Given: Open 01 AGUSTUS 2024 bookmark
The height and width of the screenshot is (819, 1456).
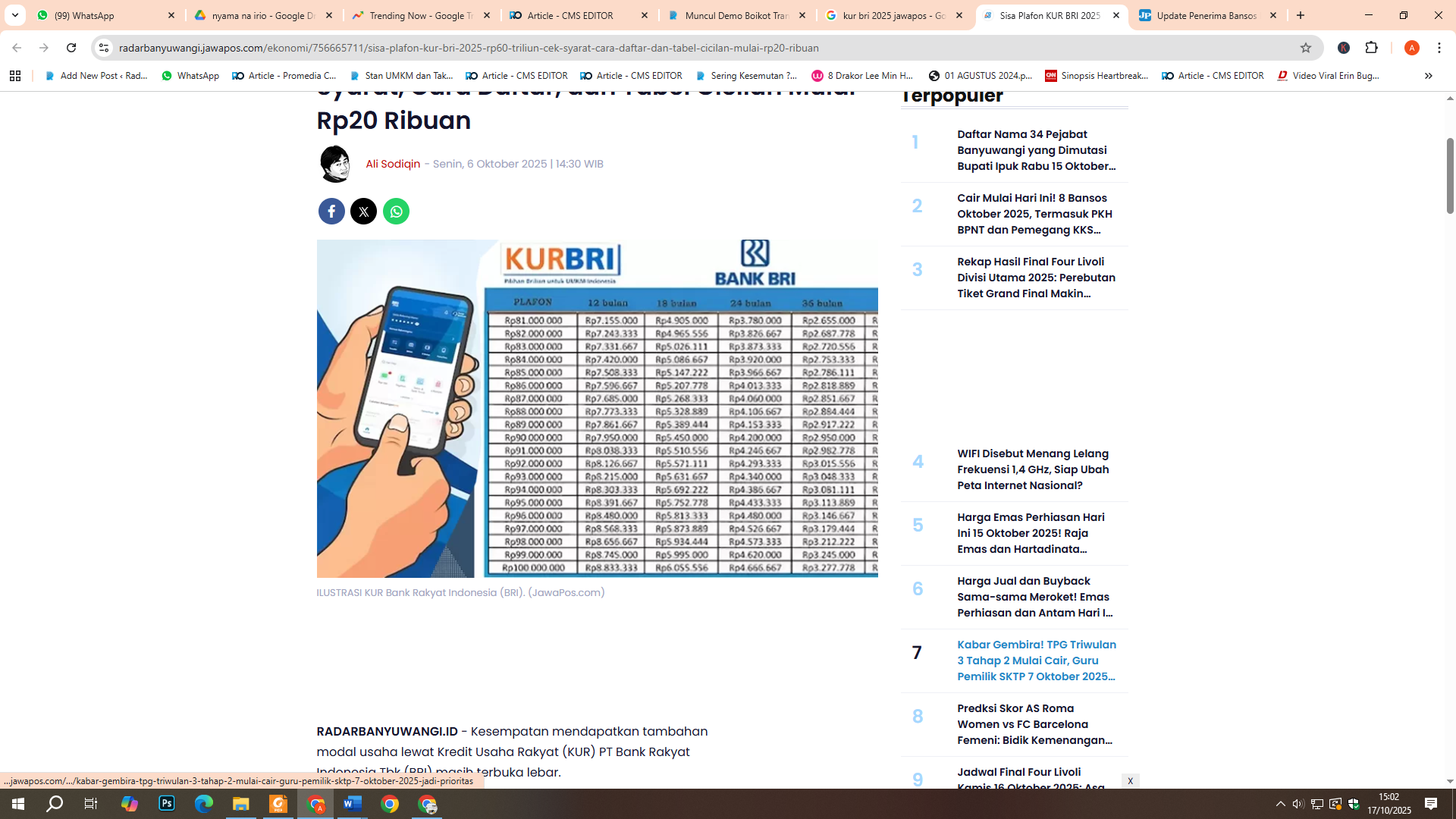Looking at the screenshot, I should click(x=981, y=76).
